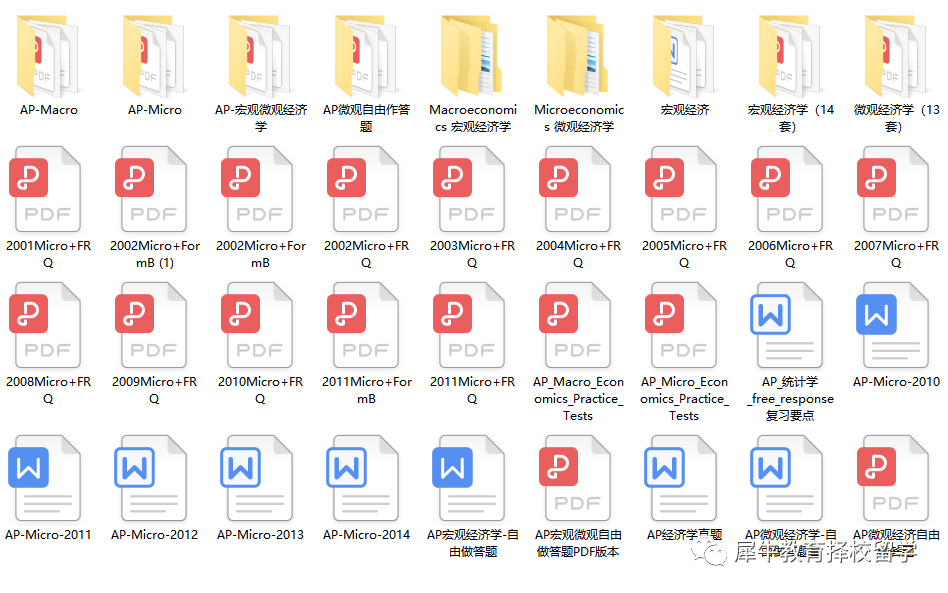Select the 2002Micro+FormB PDF without (1)

pyautogui.click(x=257, y=189)
